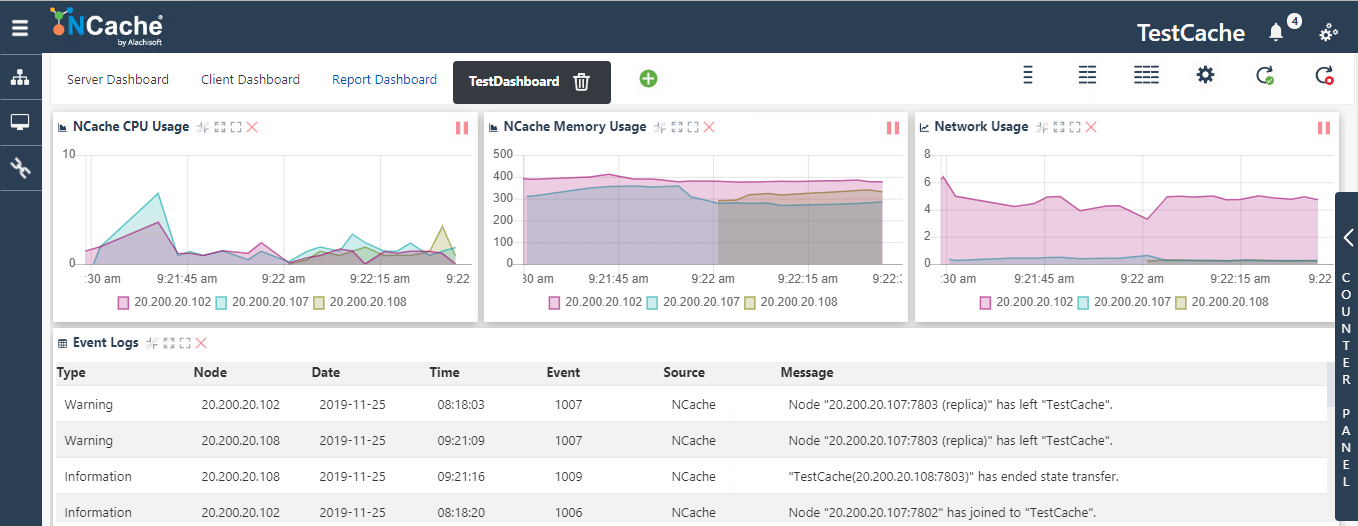Open the hamburger menu at top left
This screenshot has width=1358, height=526.
[20, 28]
